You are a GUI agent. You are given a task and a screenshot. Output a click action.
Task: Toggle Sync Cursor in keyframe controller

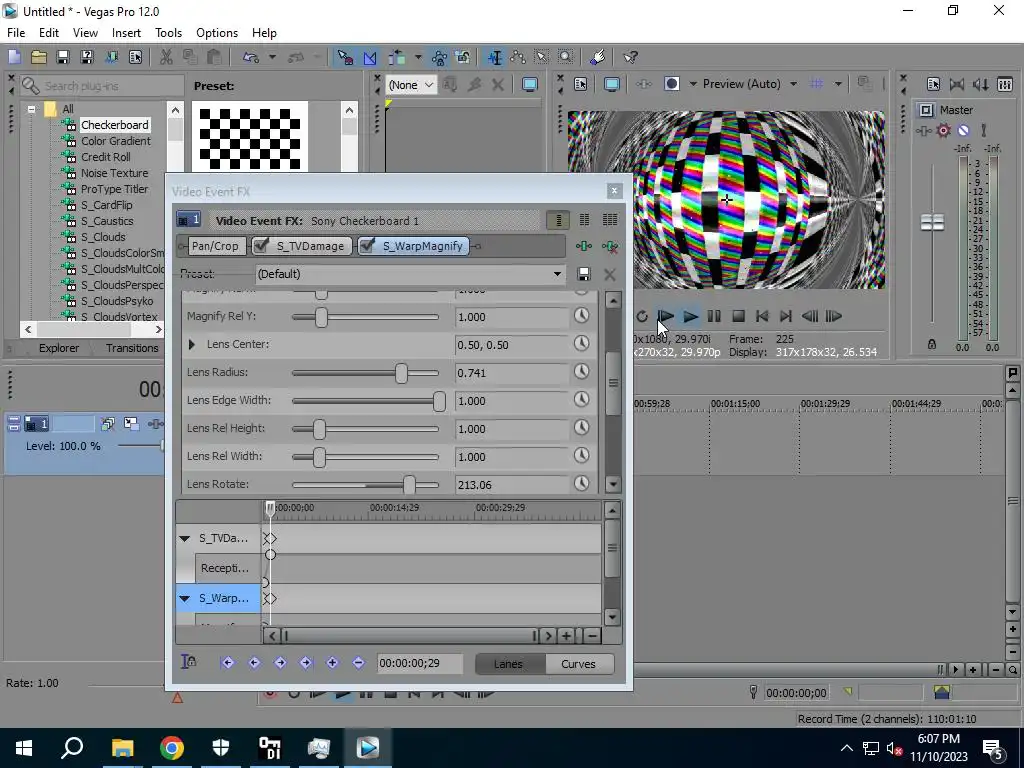point(188,662)
